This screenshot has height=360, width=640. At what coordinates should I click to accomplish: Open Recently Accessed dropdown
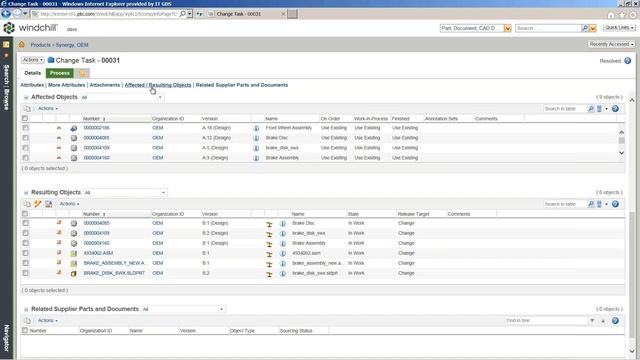tap(611, 44)
